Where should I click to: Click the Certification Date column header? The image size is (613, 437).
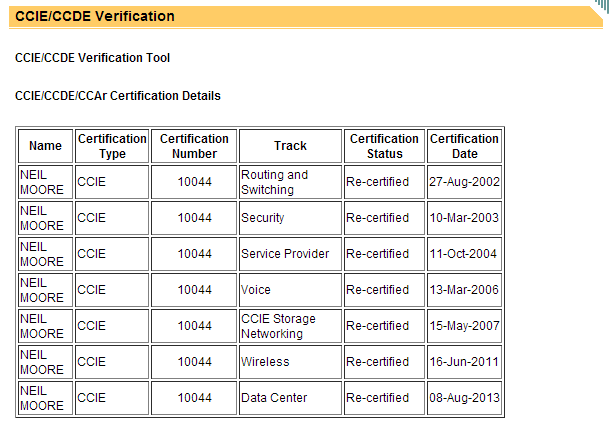464,146
